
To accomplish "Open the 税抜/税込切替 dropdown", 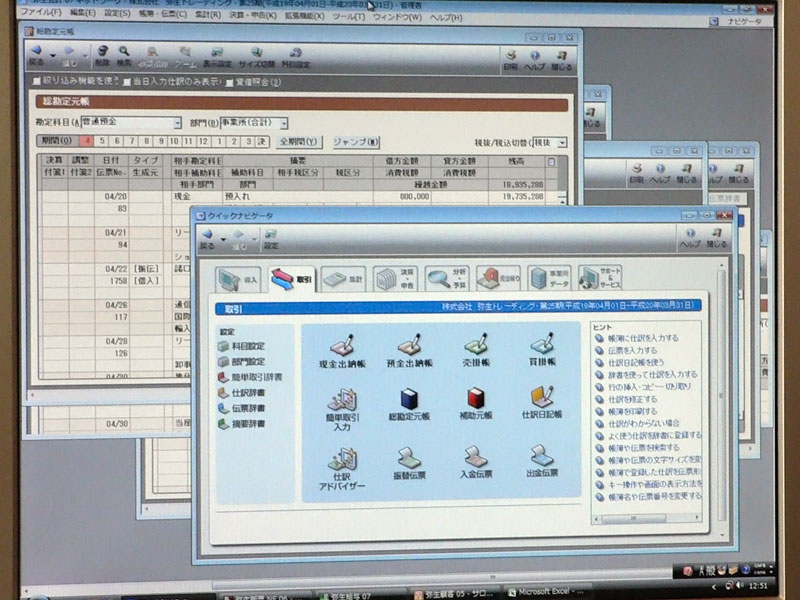I will click(x=562, y=142).
